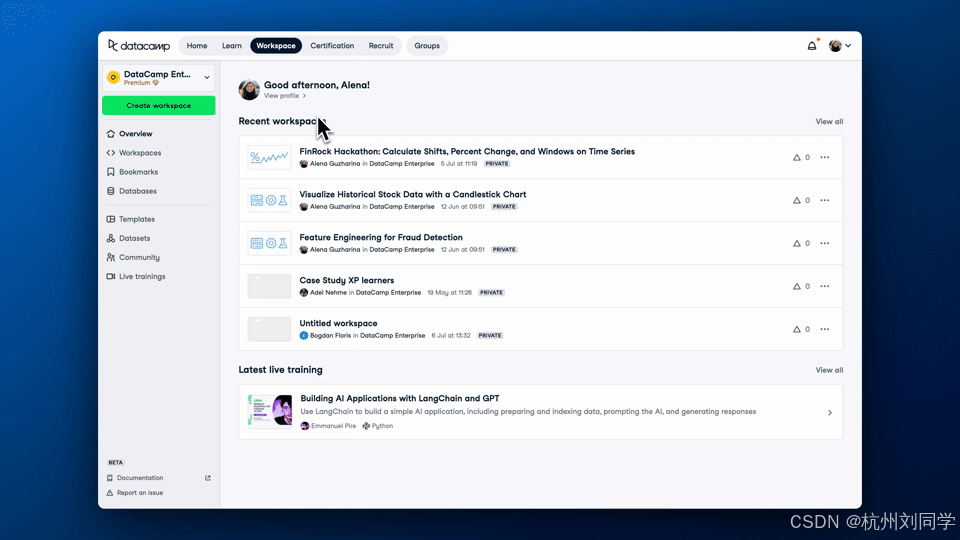Click the Templates icon in sidebar
Image resolution: width=960 pixels, height=540 pixels.
tap(111, 219)
